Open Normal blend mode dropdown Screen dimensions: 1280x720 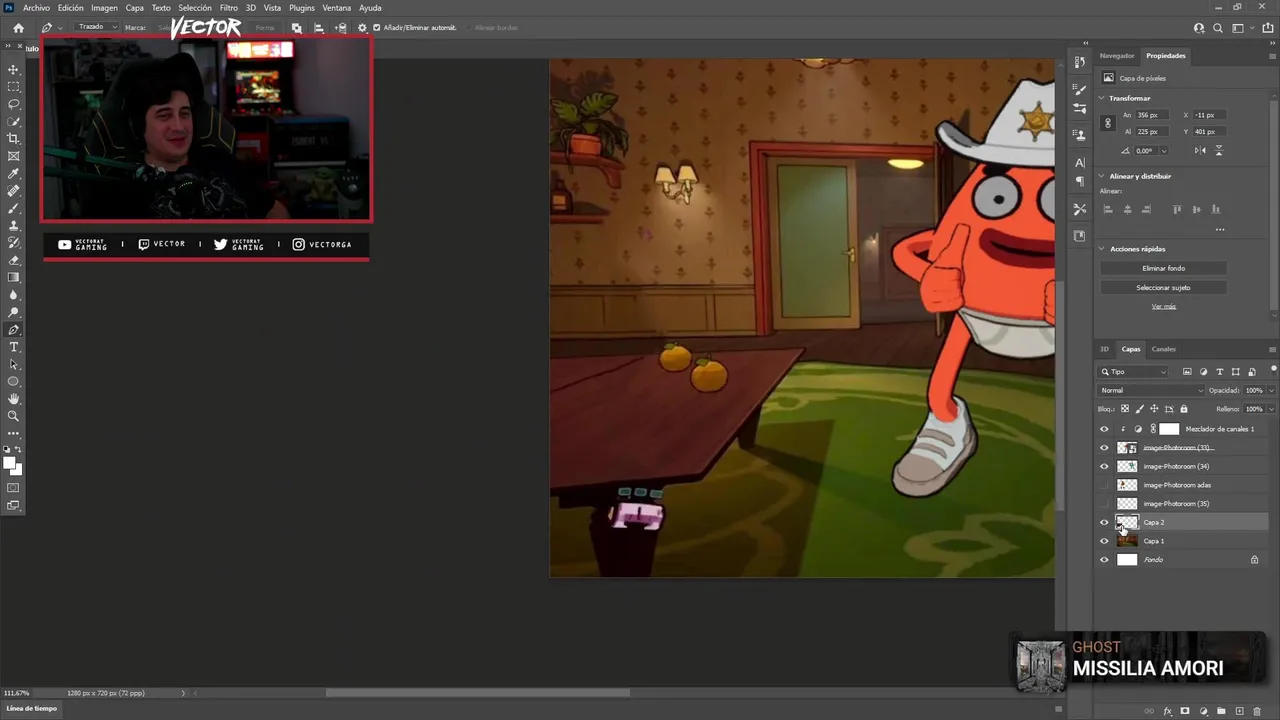point(1151,390)
